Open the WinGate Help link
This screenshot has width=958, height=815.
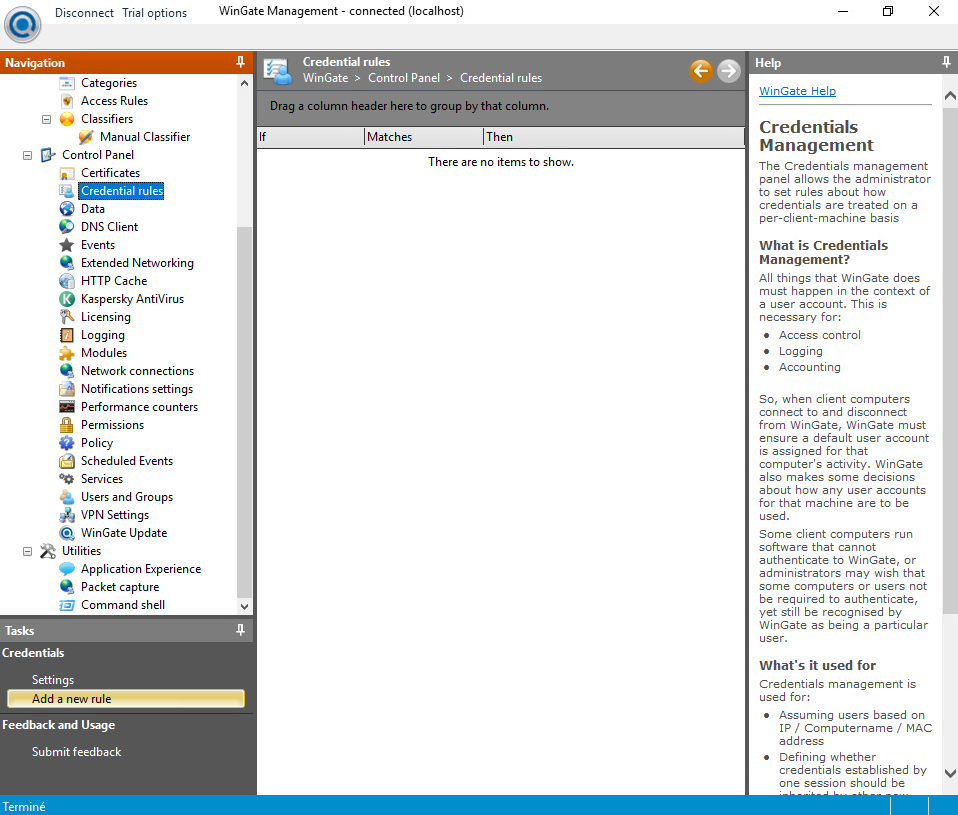[x=797, y=91]
